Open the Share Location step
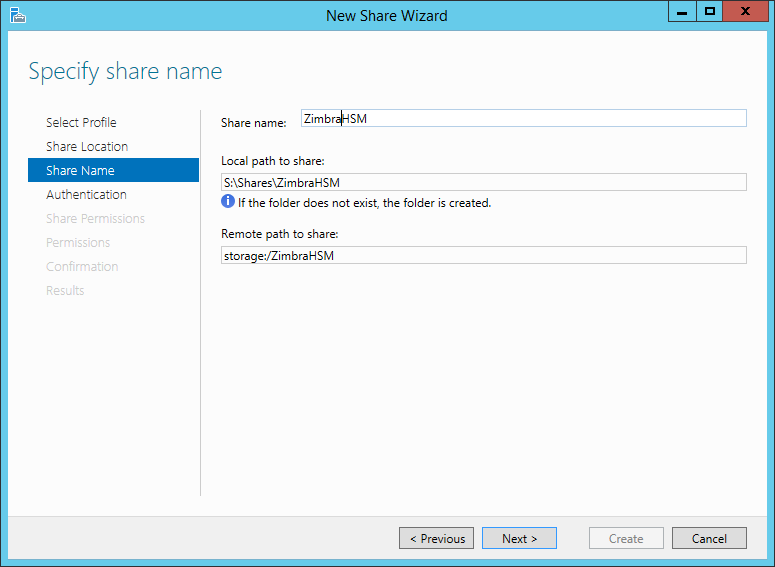Image resolution: width=775 pixels, height=567 pixels. click(x=87, y=147)
